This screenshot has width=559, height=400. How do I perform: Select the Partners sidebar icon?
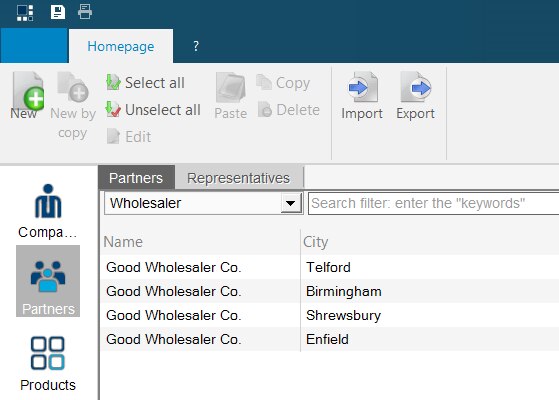coord(48,281)
